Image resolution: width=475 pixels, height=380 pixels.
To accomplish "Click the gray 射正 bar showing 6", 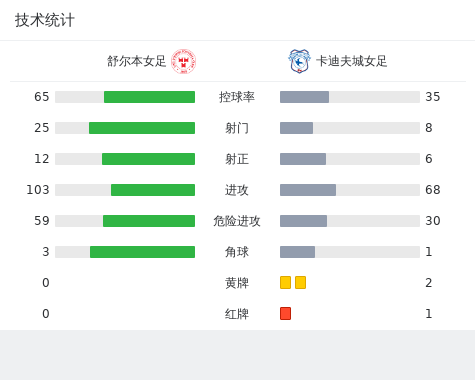I will click(x=303, y=159).
